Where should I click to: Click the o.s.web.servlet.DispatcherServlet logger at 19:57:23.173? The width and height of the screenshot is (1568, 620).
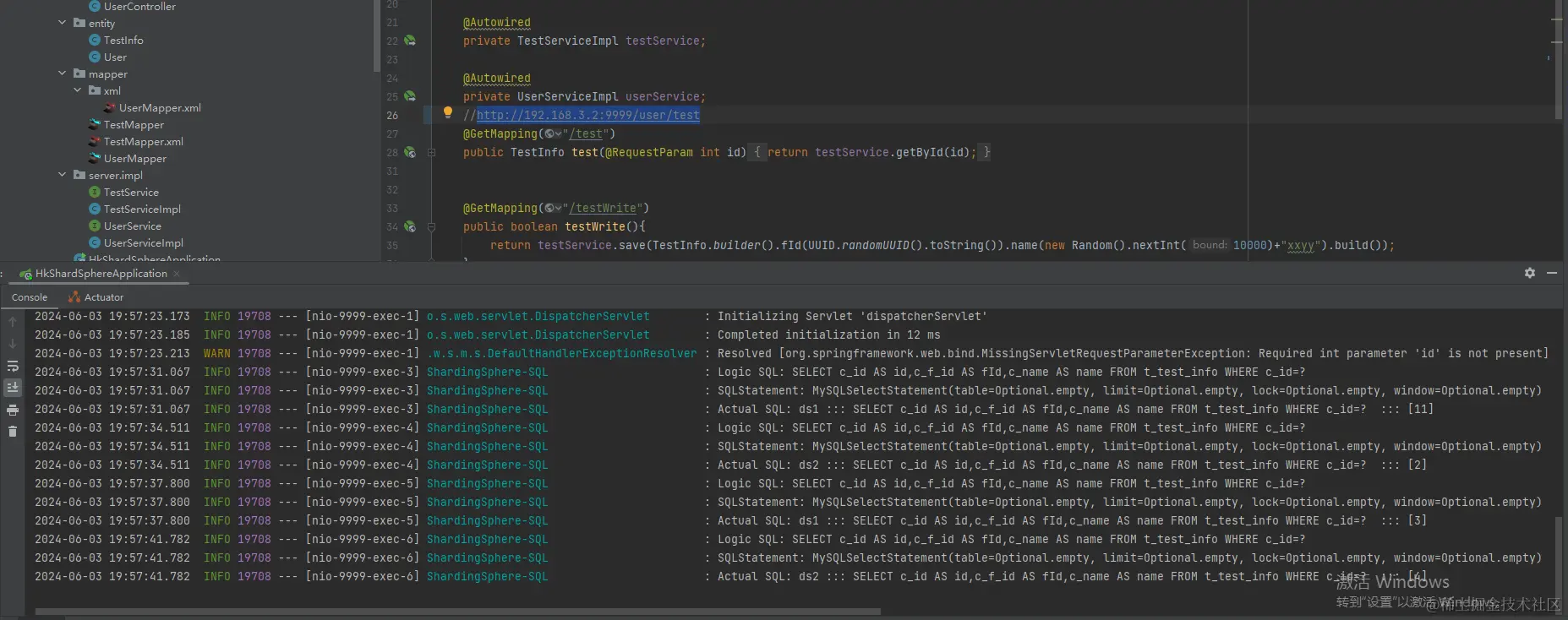point(538,316)
